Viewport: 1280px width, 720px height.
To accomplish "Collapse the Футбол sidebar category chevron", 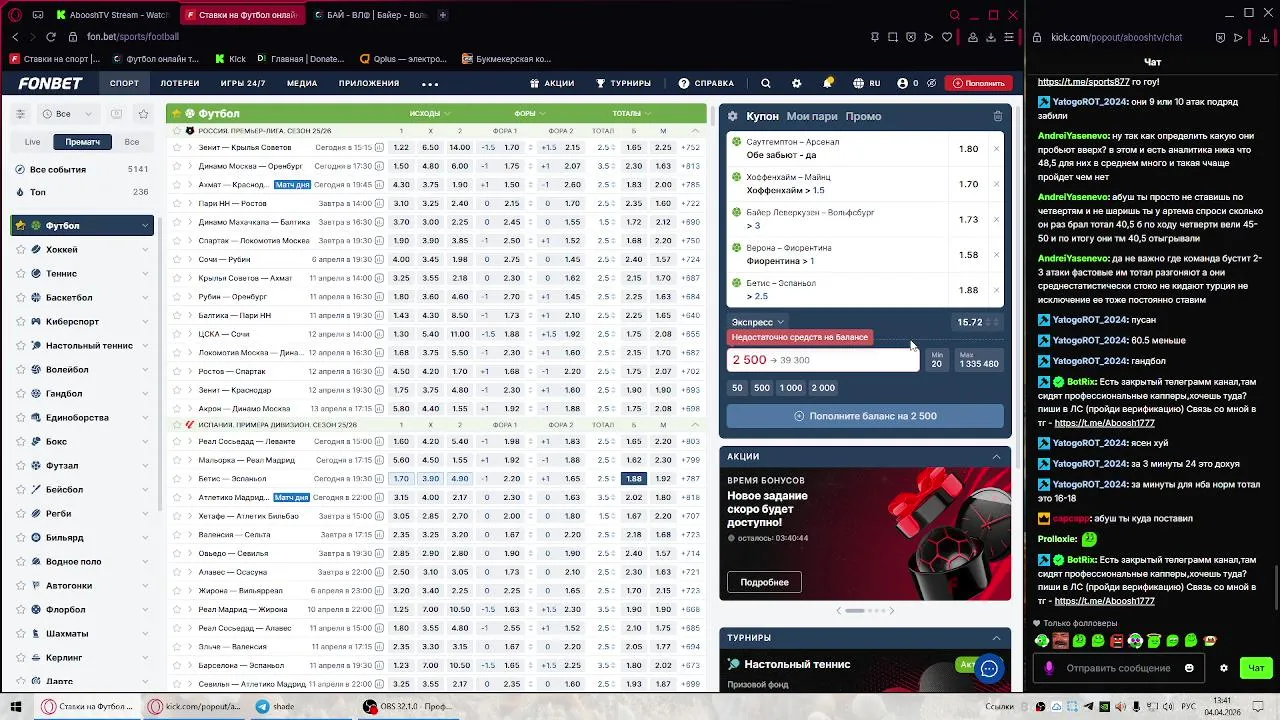I will pos(145,226).
